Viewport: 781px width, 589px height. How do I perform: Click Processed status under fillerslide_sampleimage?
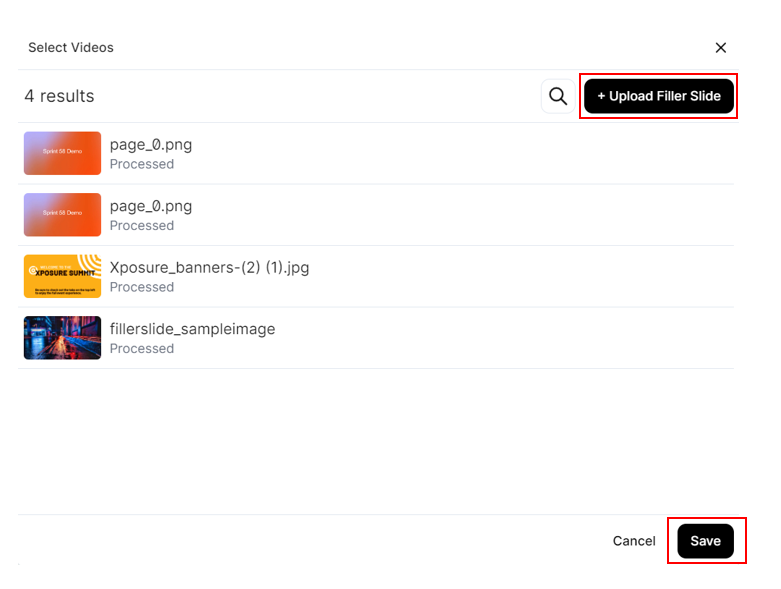coord(142,349)
